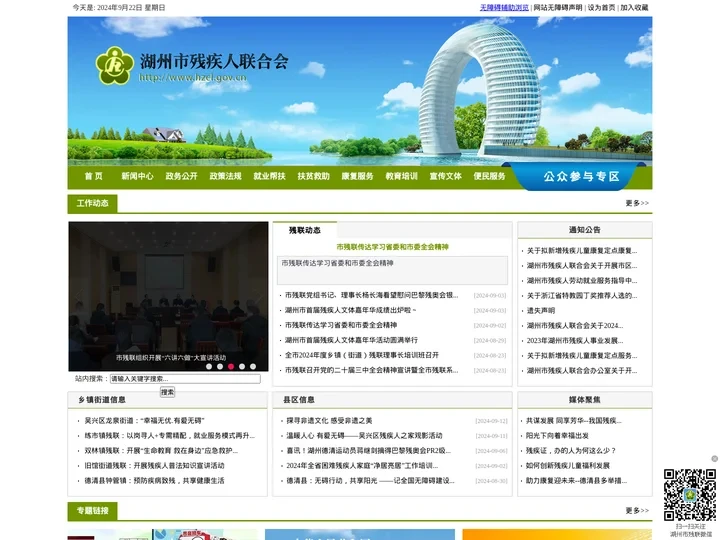Open the 宣传文体 menu

[x=445, y=176]
